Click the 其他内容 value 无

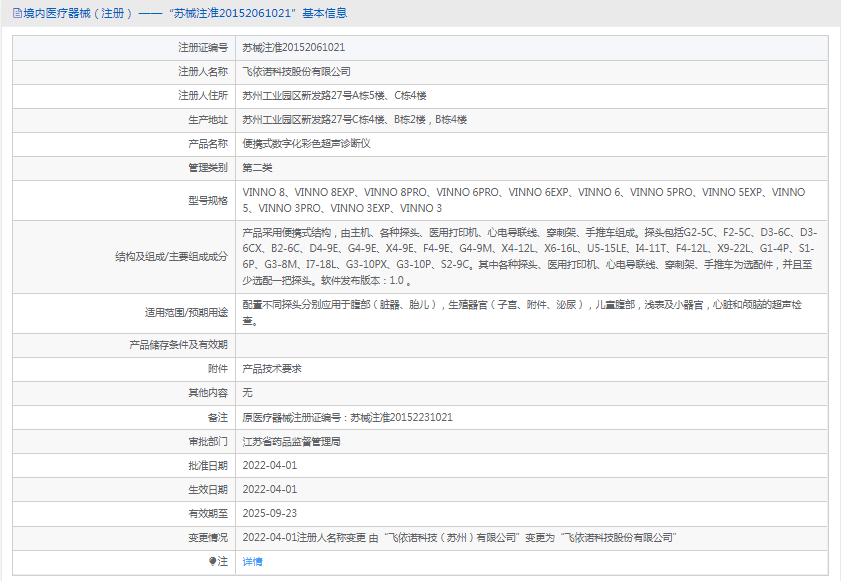click(x=247, y=393)
